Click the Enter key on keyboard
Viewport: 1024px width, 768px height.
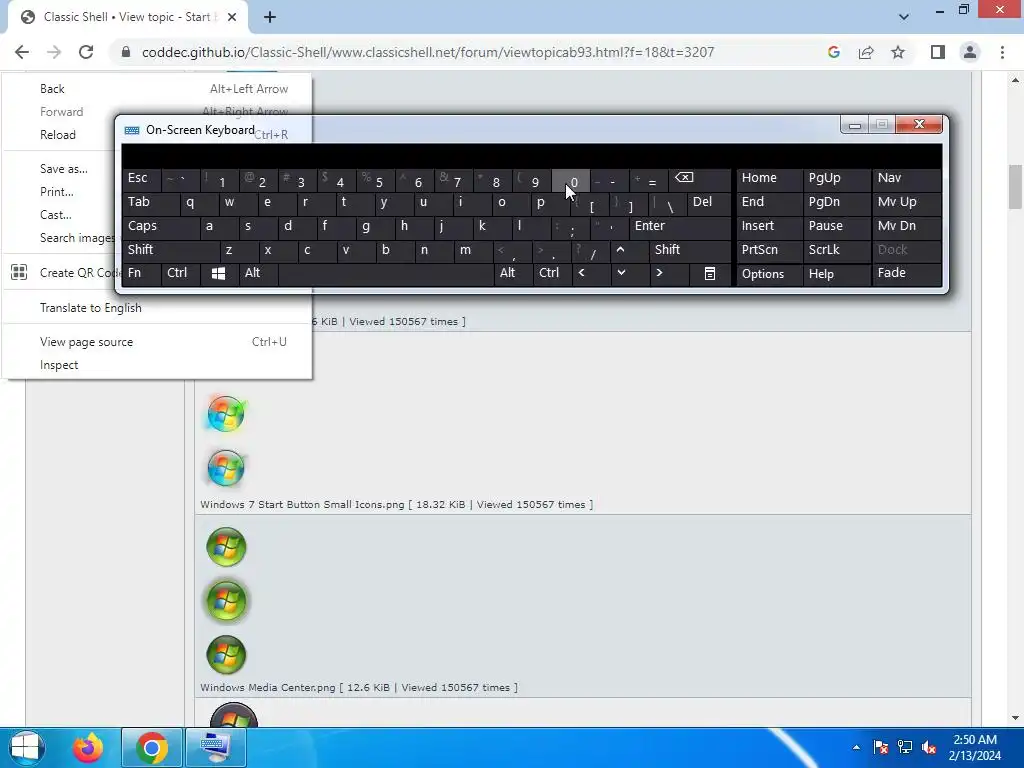[x=680, y=227]
